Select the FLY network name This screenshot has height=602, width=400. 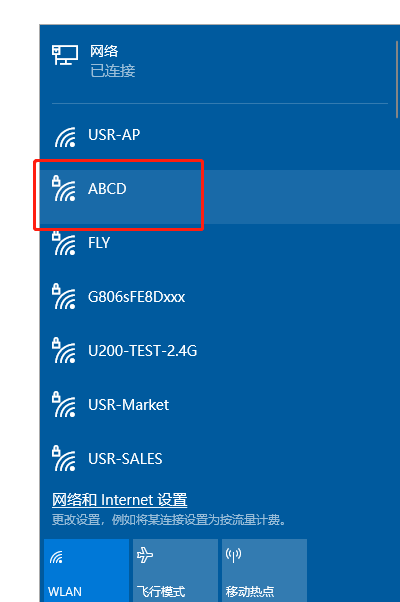click(99, 243)
